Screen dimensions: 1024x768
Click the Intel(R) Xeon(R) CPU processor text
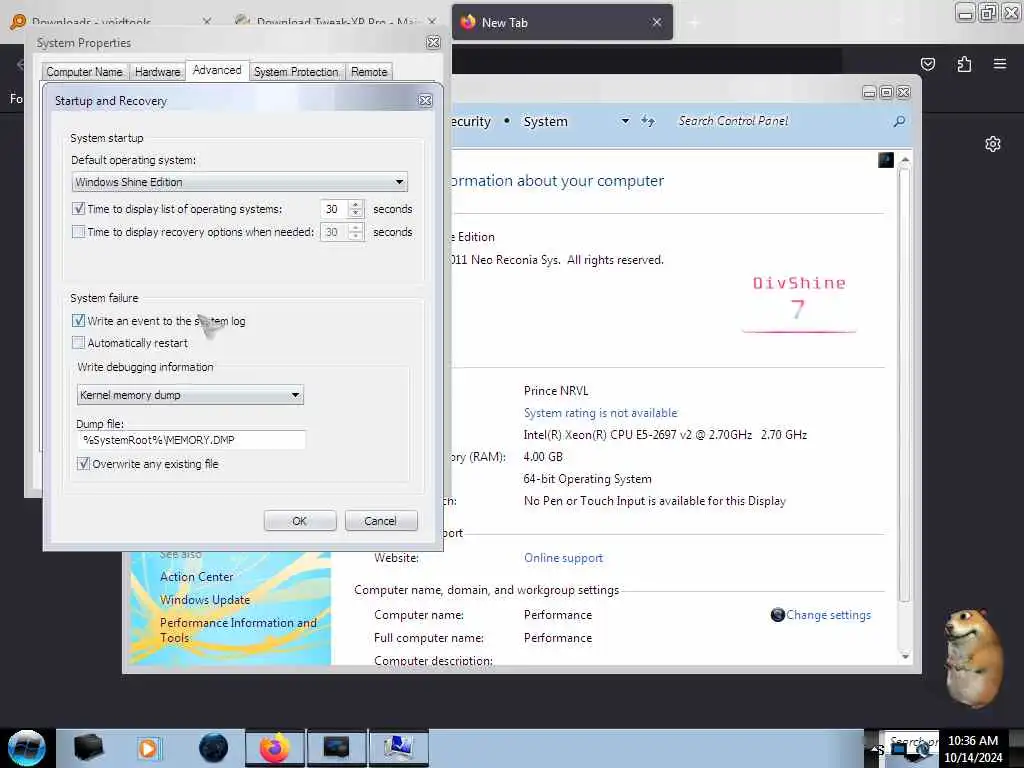click(665, 434)
